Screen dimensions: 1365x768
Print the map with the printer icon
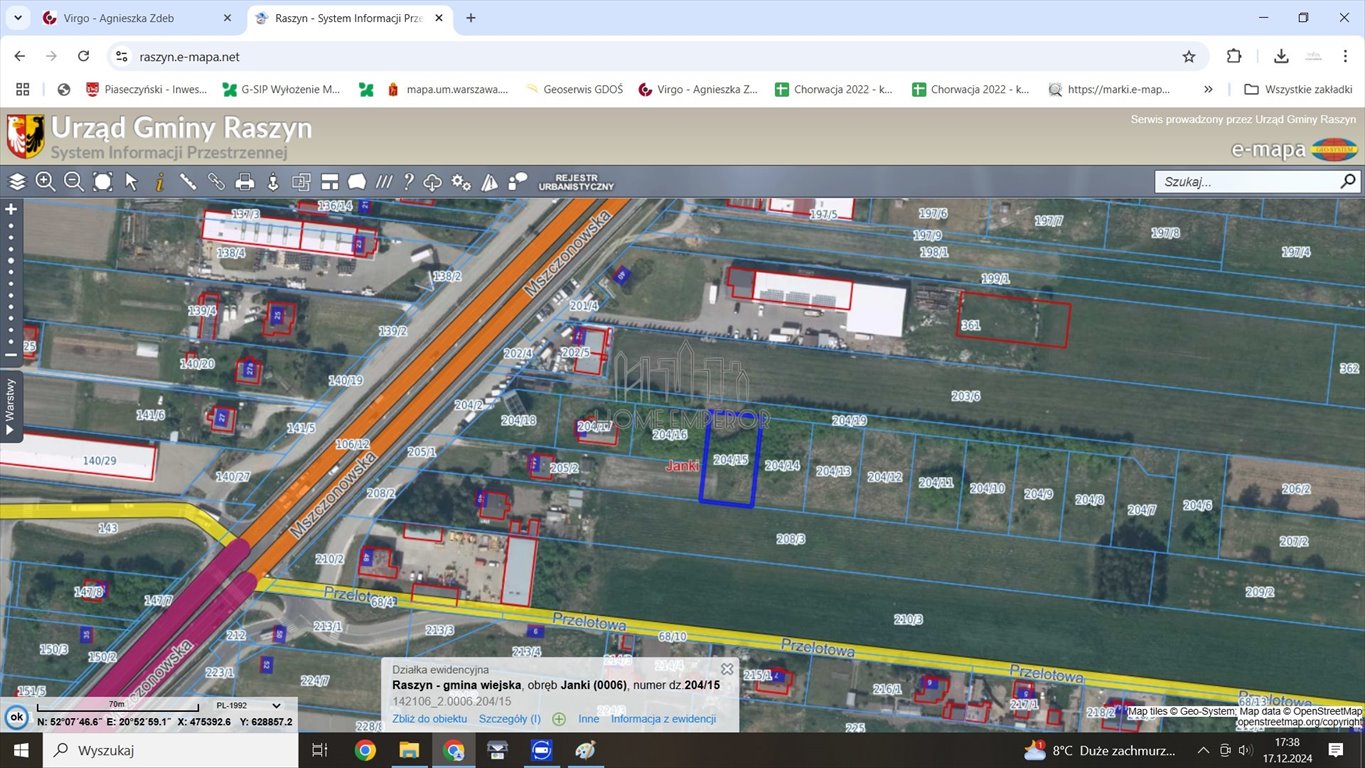[x=244, y=181]
